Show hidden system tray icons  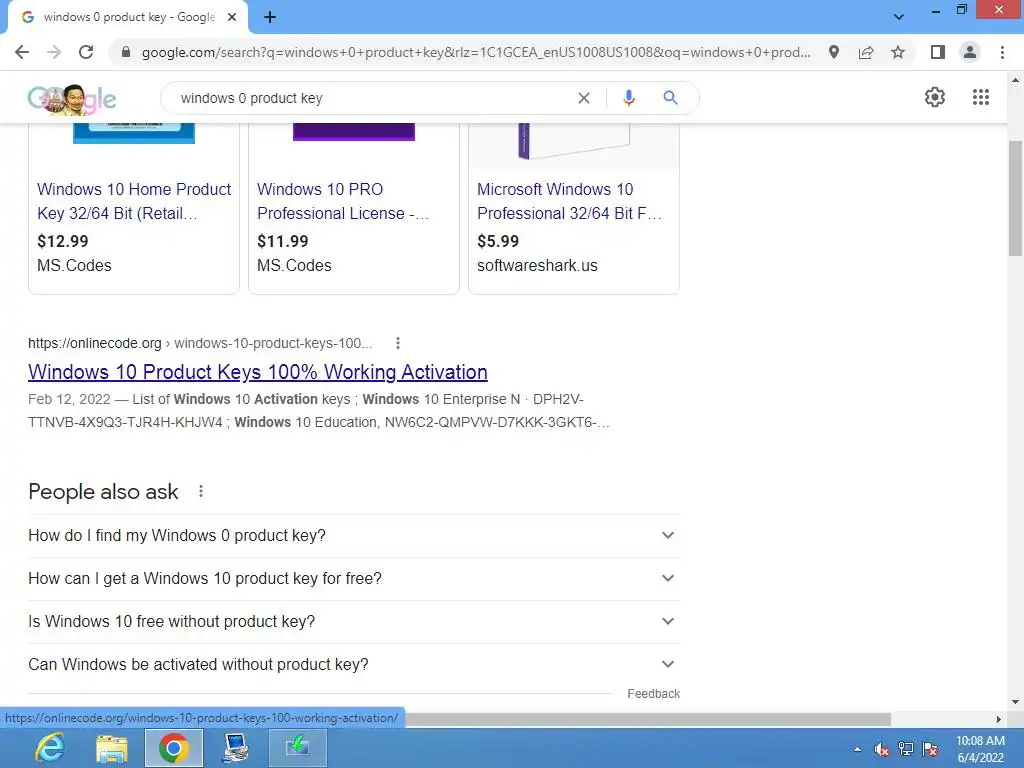[x=857, y=749]
